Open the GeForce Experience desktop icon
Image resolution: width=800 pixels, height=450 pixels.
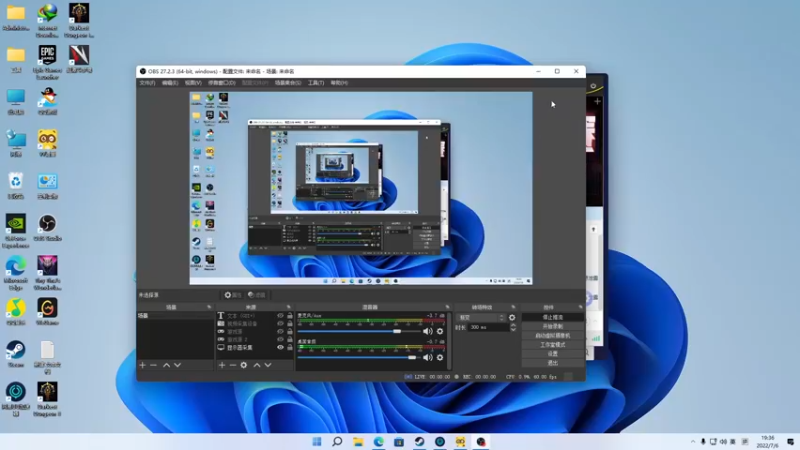[16, 231]
